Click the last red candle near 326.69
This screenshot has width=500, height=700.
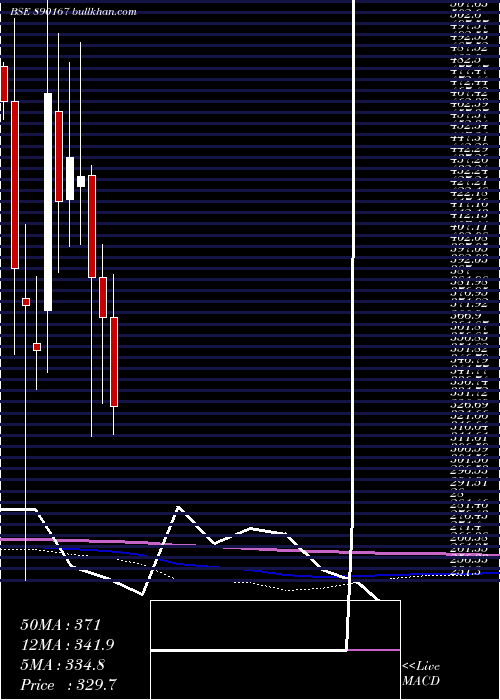click(x=114, y=362)
